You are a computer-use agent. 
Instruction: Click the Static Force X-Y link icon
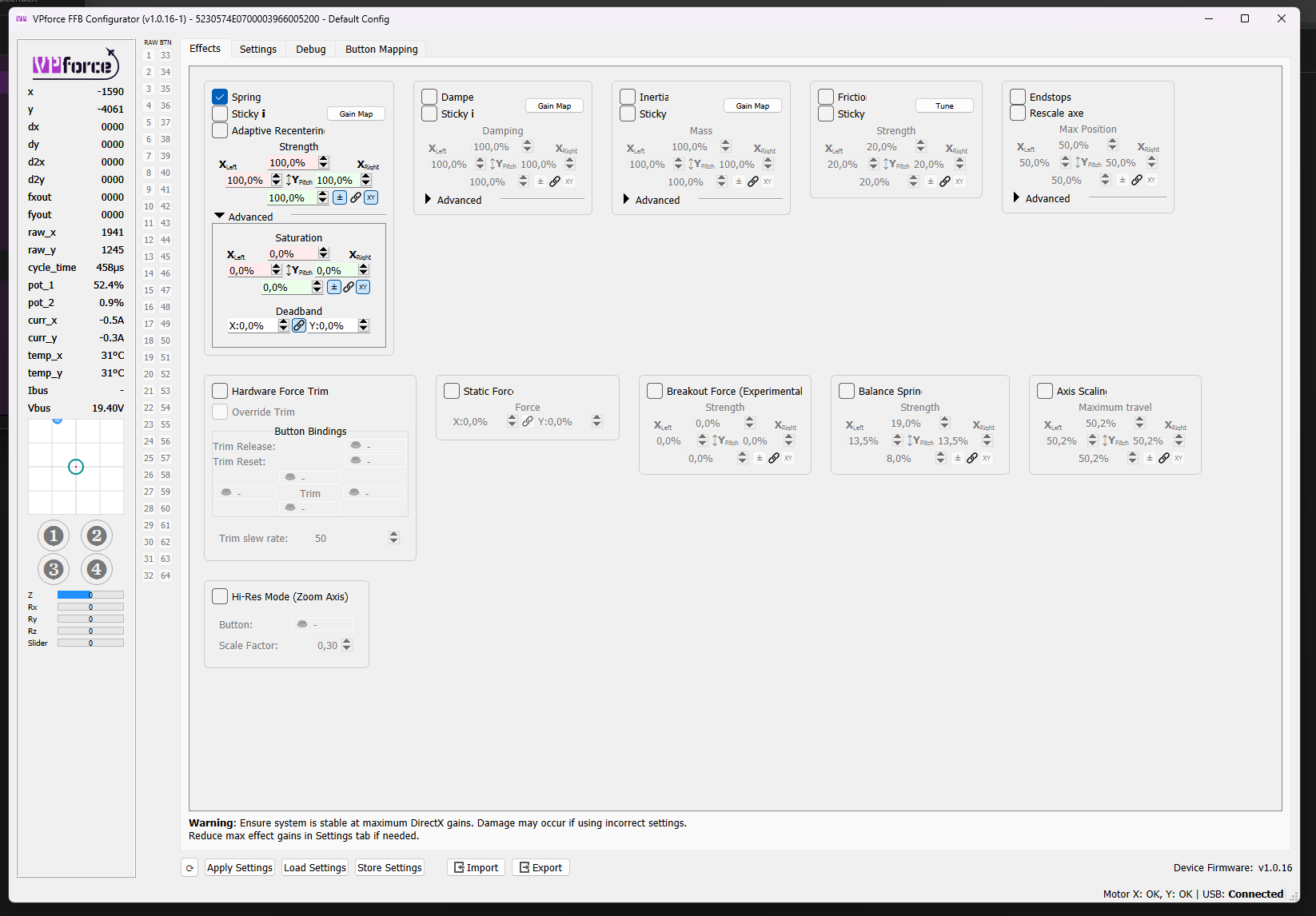[528, 421]
